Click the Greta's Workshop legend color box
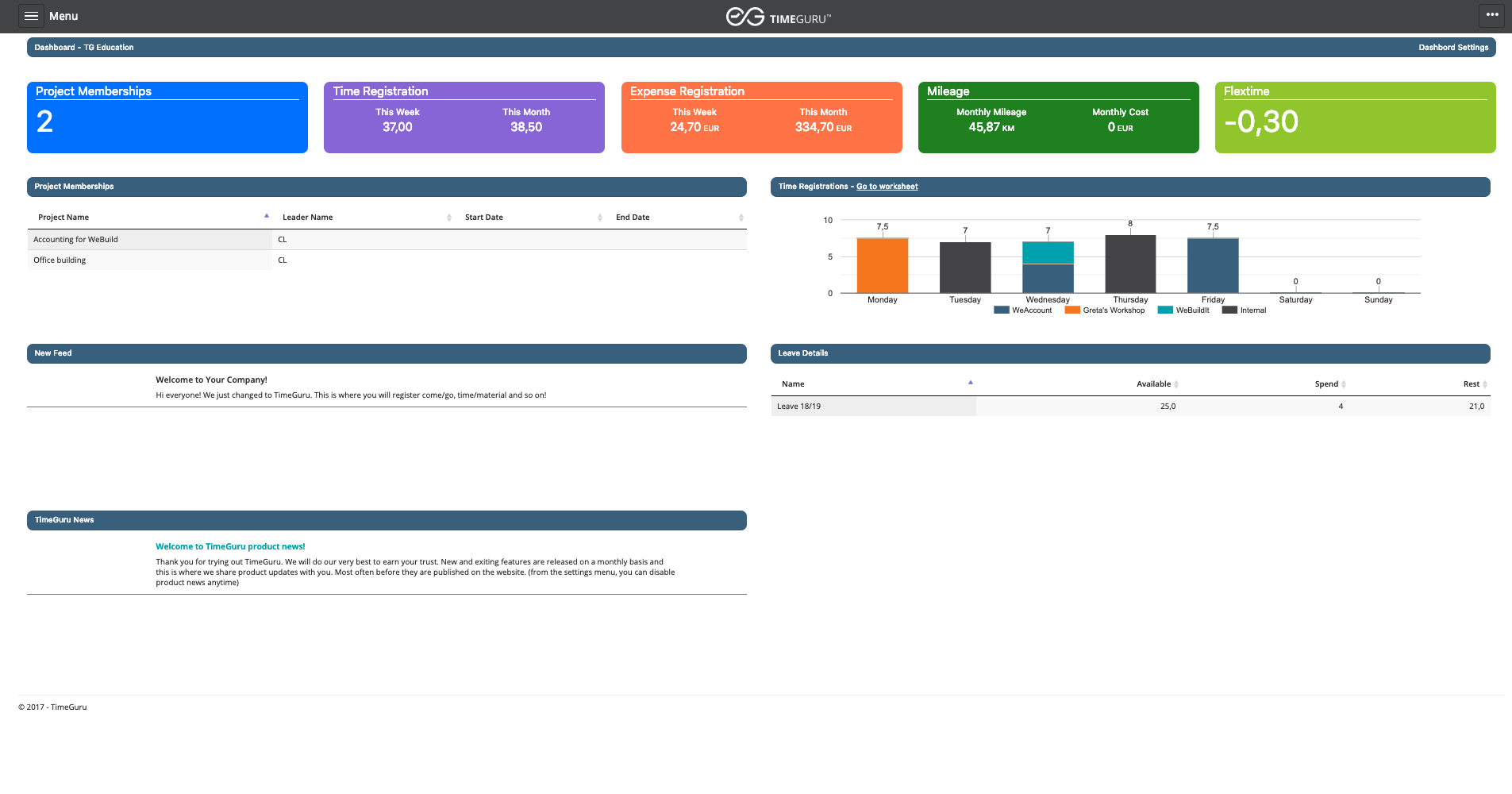 [1072, 310]
